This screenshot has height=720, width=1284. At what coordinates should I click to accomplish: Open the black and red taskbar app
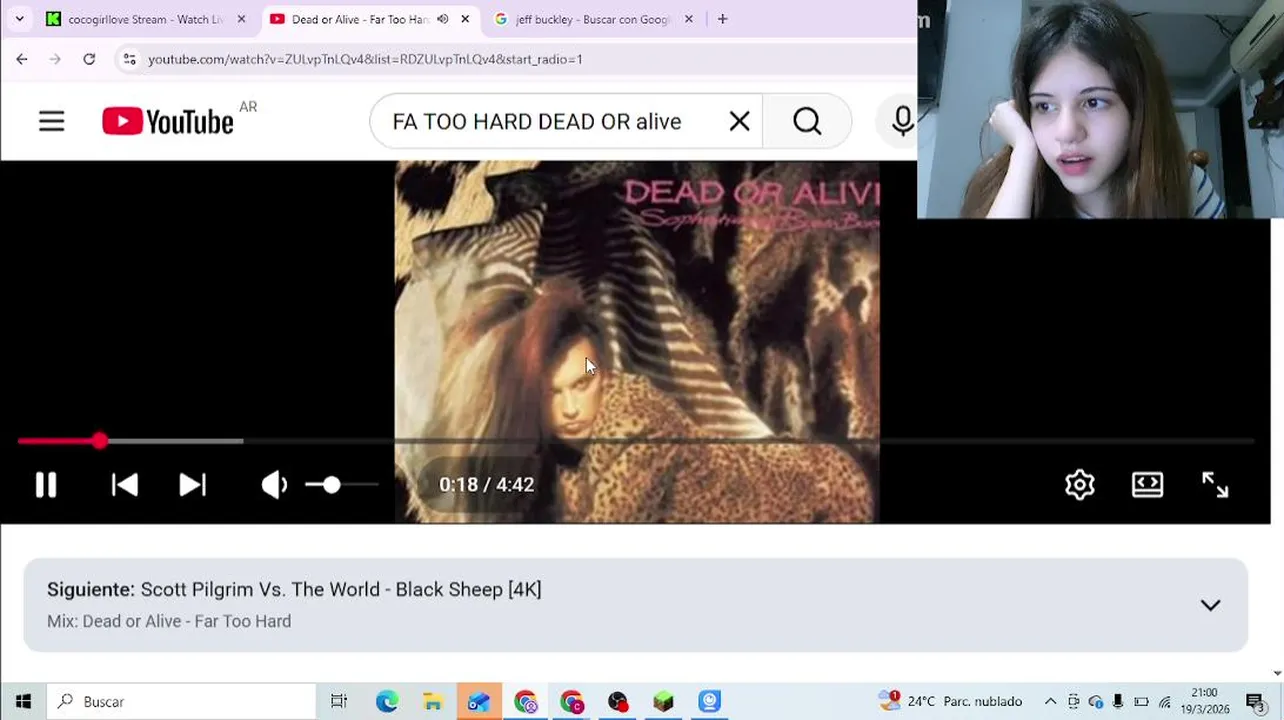[618, 702]
